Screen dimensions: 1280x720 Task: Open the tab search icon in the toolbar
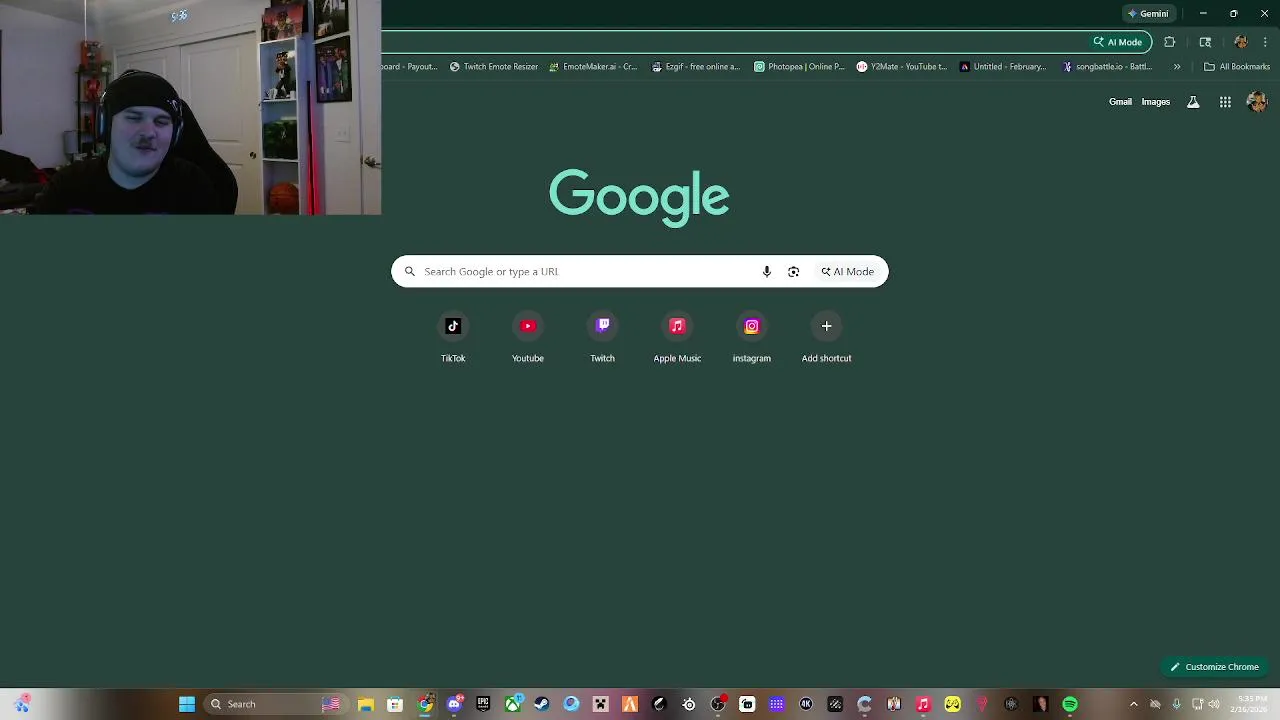click(1205, 42)
